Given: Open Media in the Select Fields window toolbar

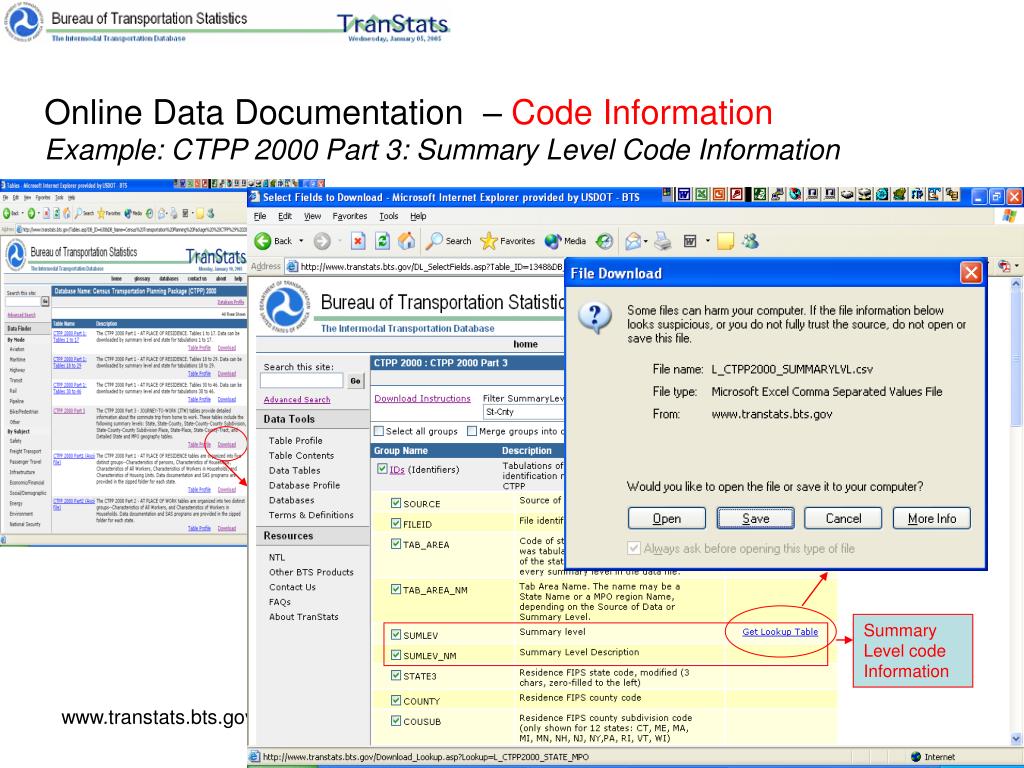Looking at the screenshot, I should point(566,241).
